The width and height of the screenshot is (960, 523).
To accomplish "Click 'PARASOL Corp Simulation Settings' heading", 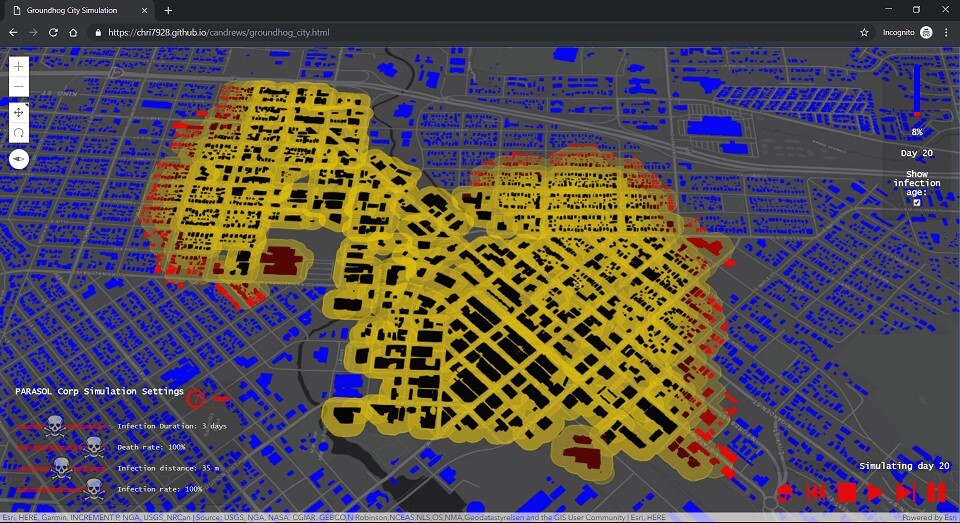I will tap(99, 391).
